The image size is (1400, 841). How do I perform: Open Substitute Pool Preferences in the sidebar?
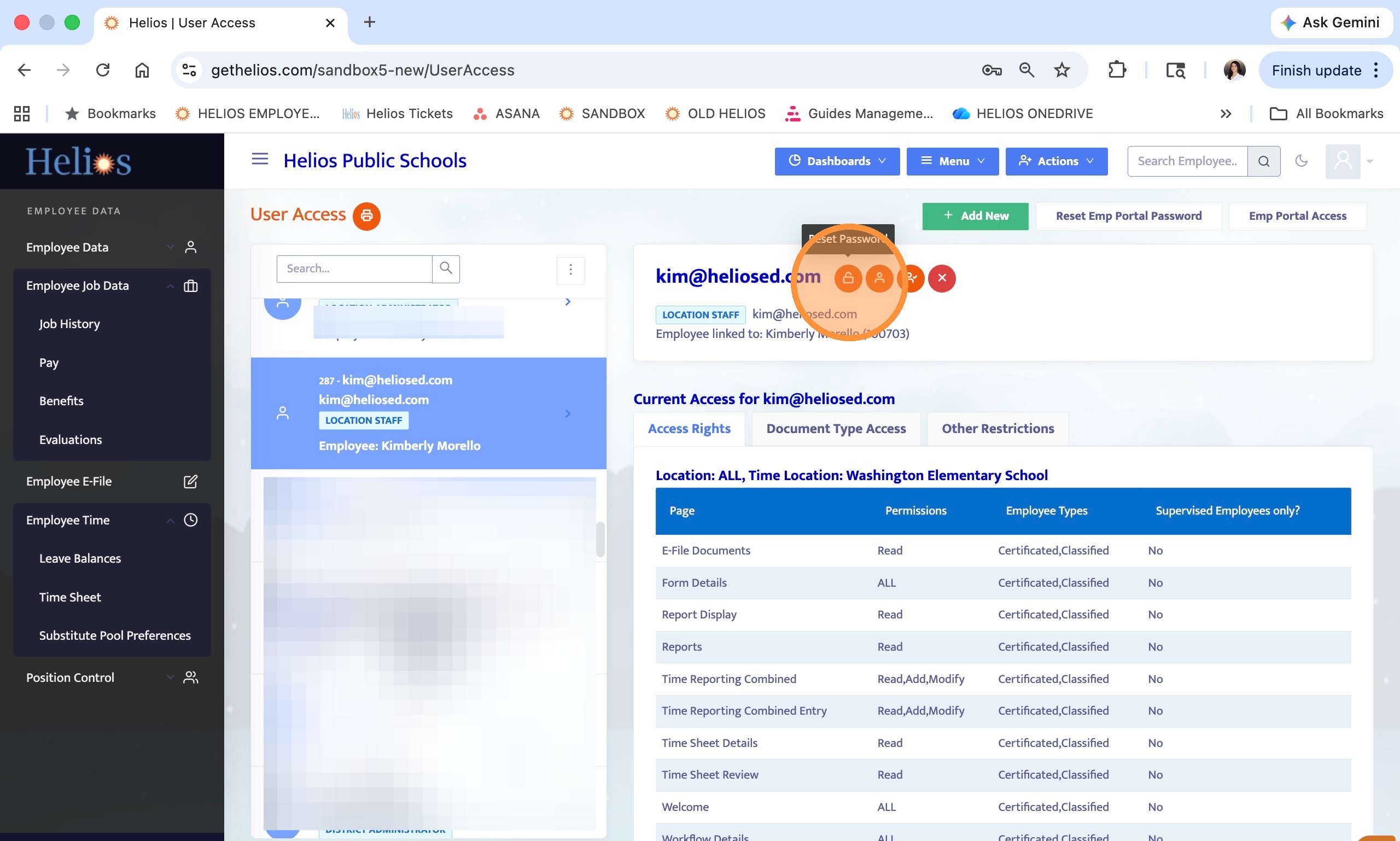tap(114, 636)
